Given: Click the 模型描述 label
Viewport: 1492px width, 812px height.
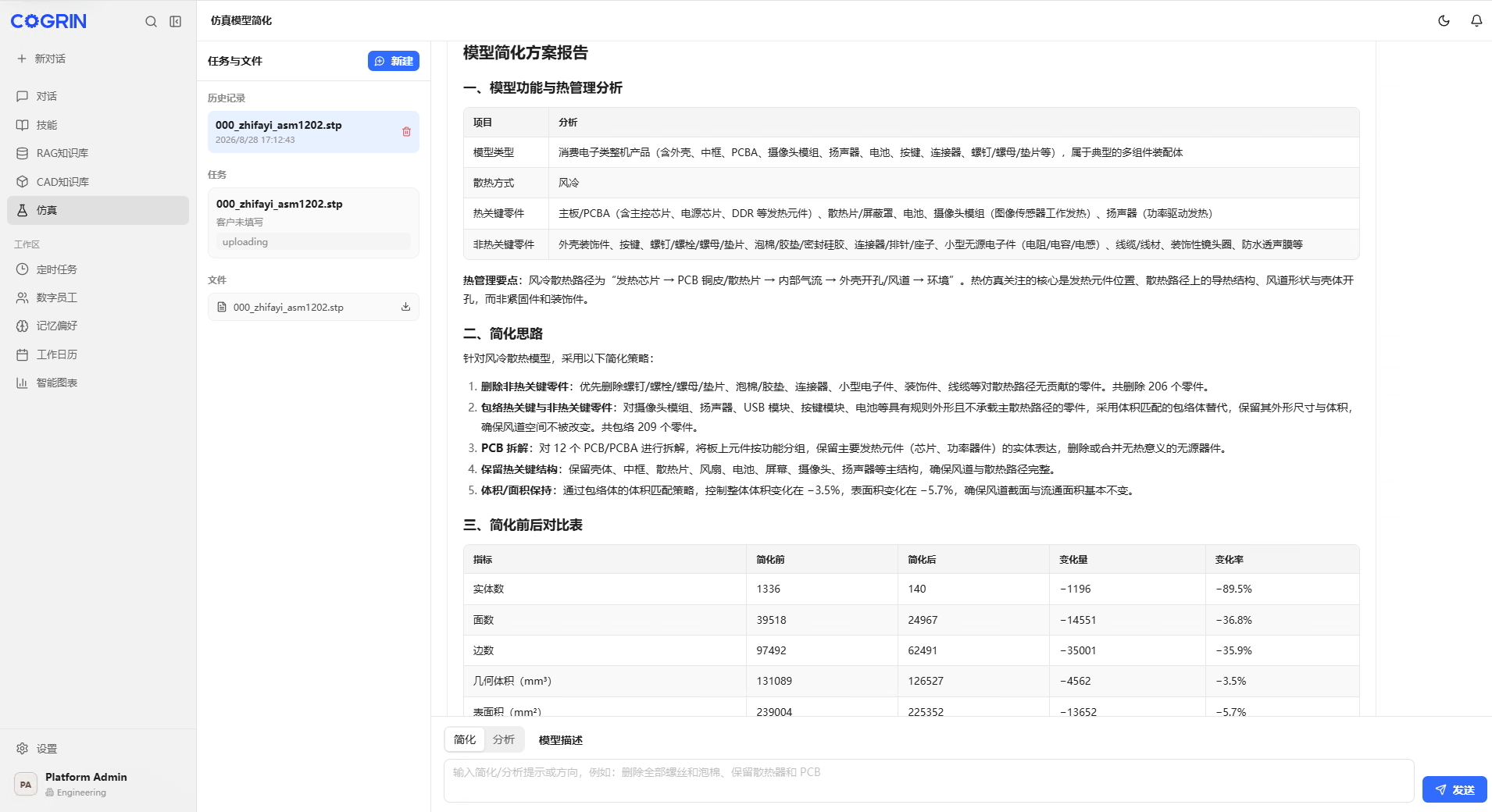Looking at the screenshot, I should click(561, 740).
